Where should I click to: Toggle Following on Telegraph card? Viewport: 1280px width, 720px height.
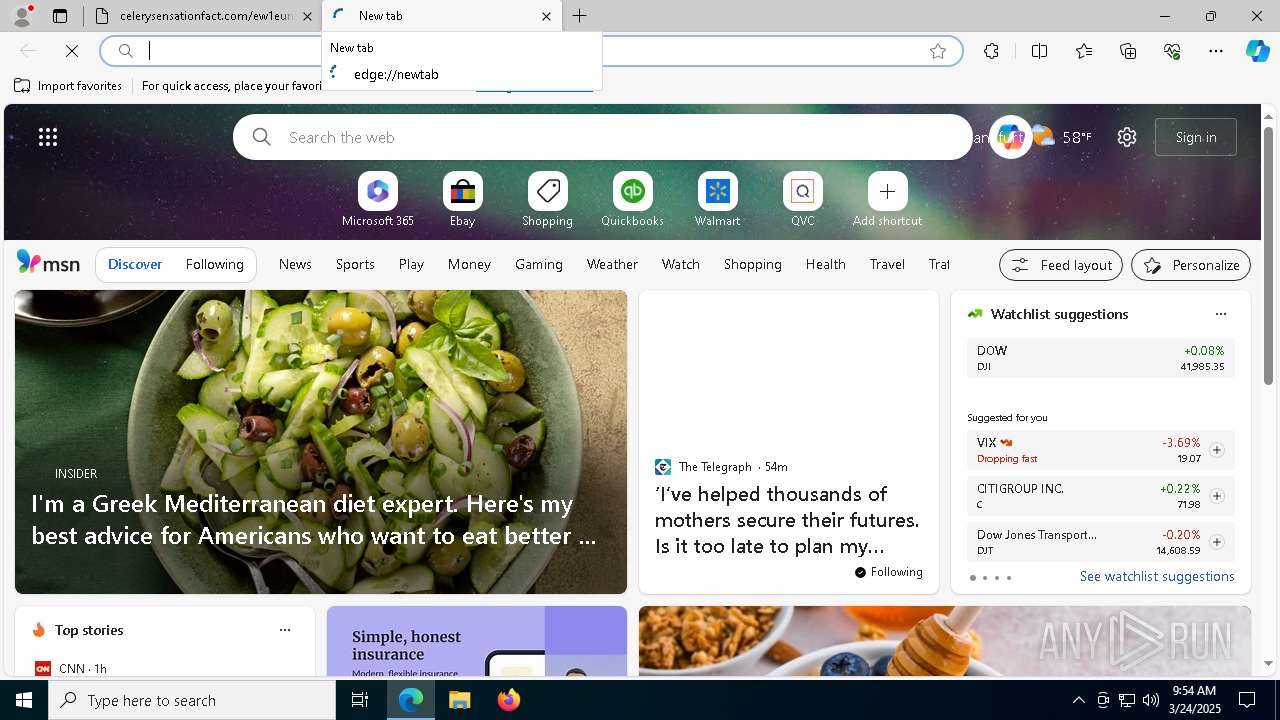(889, 572)
